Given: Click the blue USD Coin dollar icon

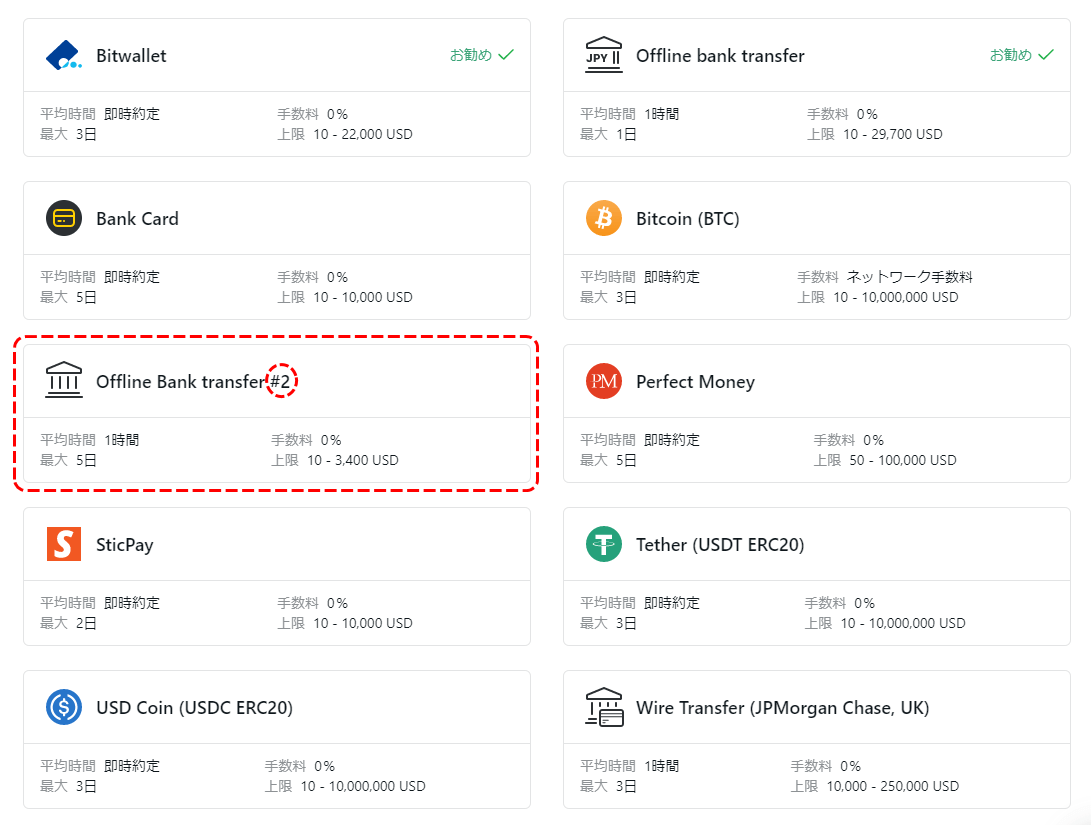Looking at the screenshot, I should pos(64,707).
